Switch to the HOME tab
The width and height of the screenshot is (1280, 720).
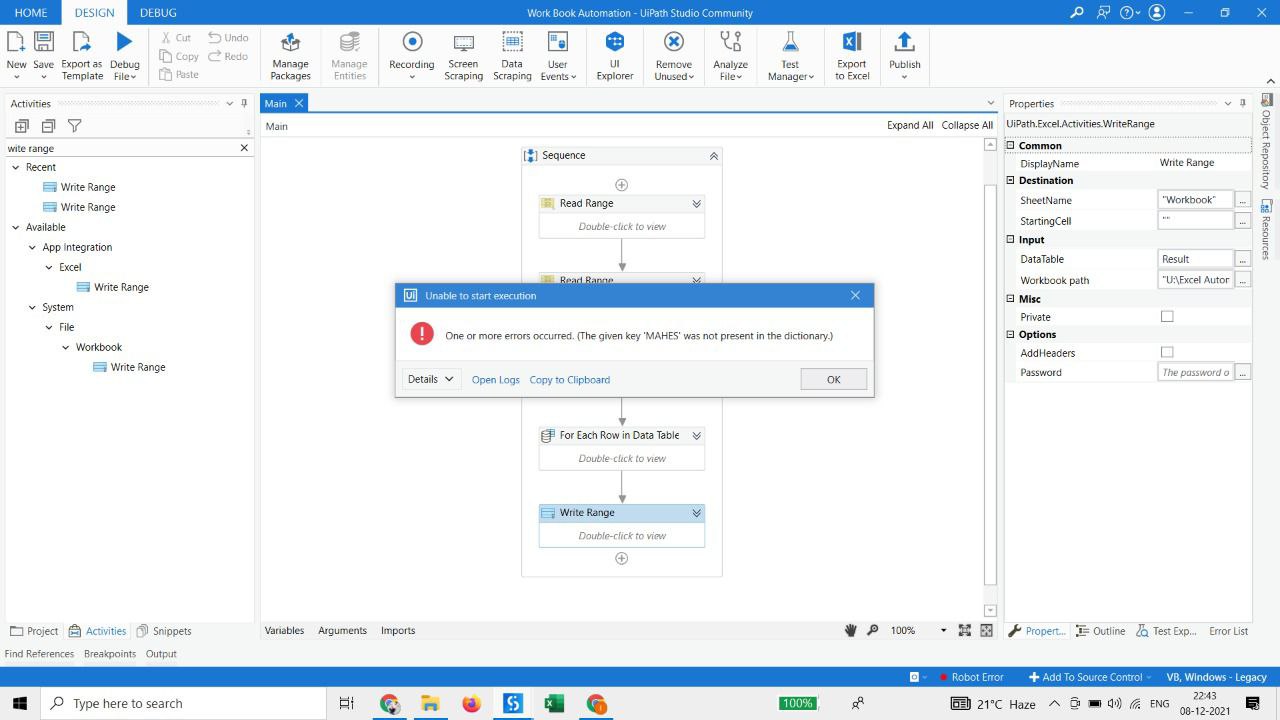point(31,13)
